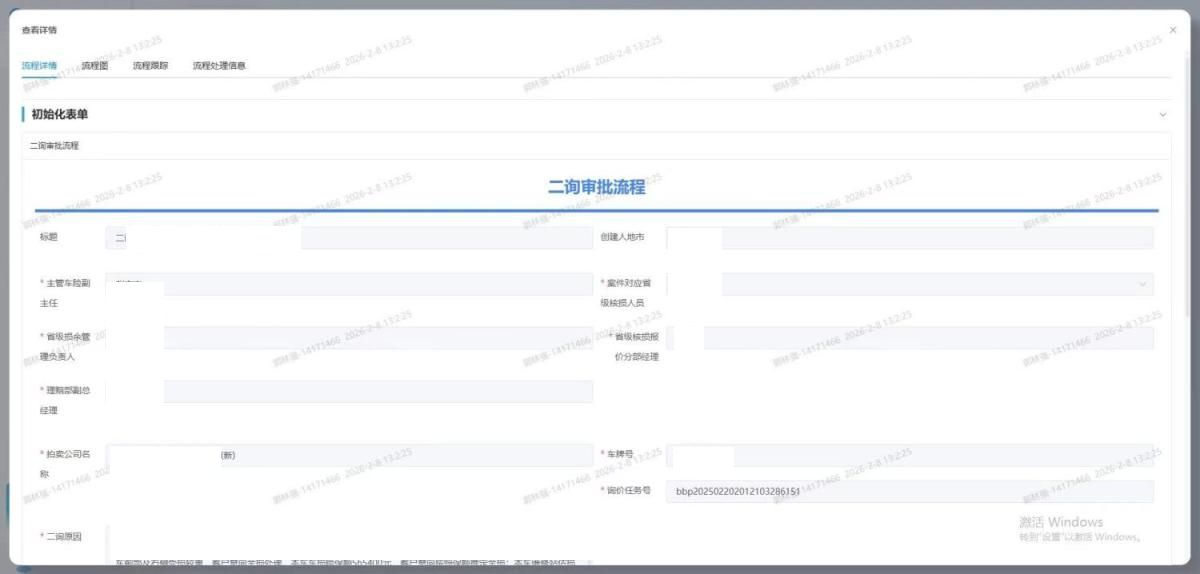
Task: Collapse the 初始化表单 section chevron
Action: 1162,115
